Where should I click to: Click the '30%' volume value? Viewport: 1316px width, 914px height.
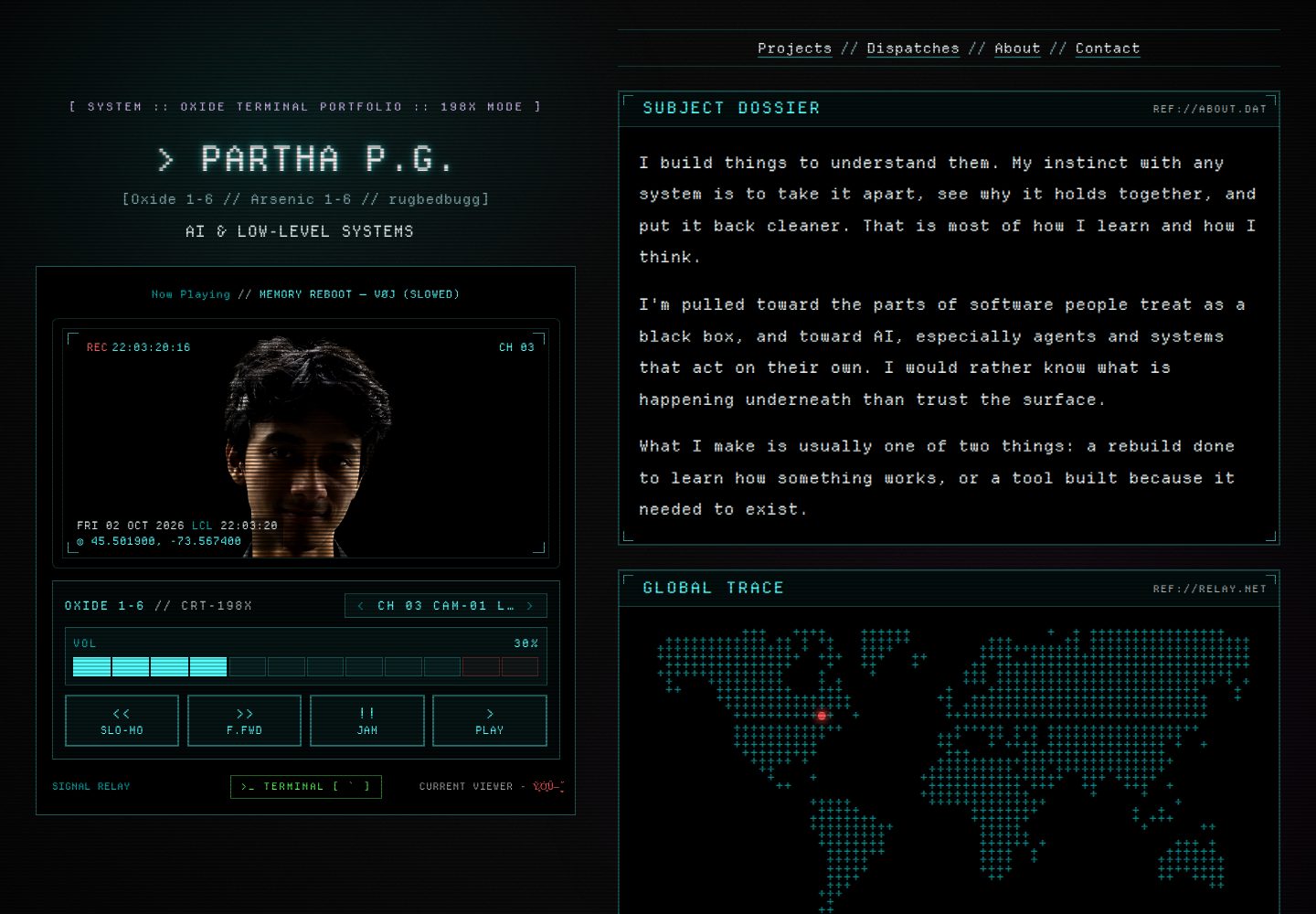[x=525, y=643]
